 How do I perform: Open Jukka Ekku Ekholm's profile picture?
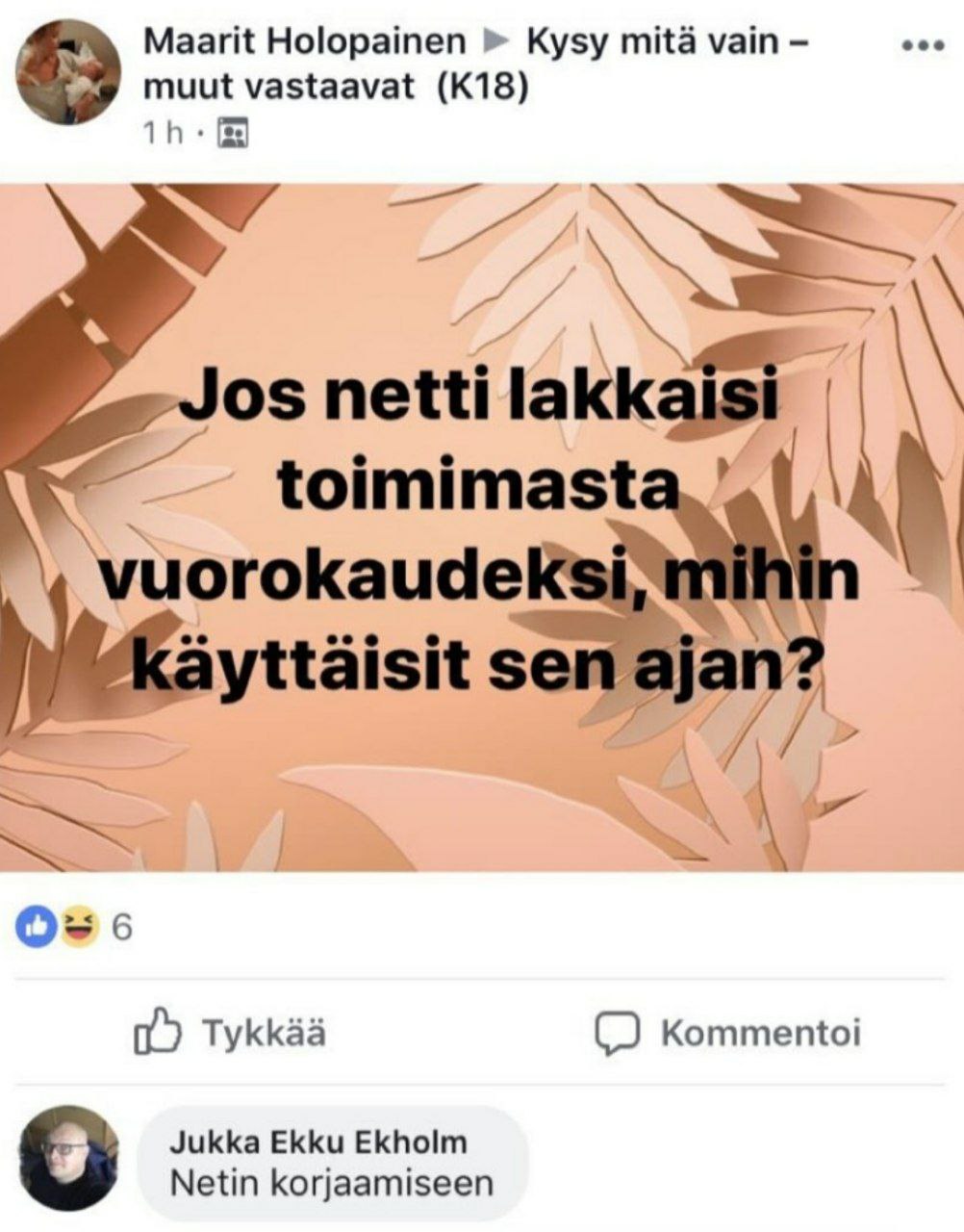click(x=68, y=1157)
